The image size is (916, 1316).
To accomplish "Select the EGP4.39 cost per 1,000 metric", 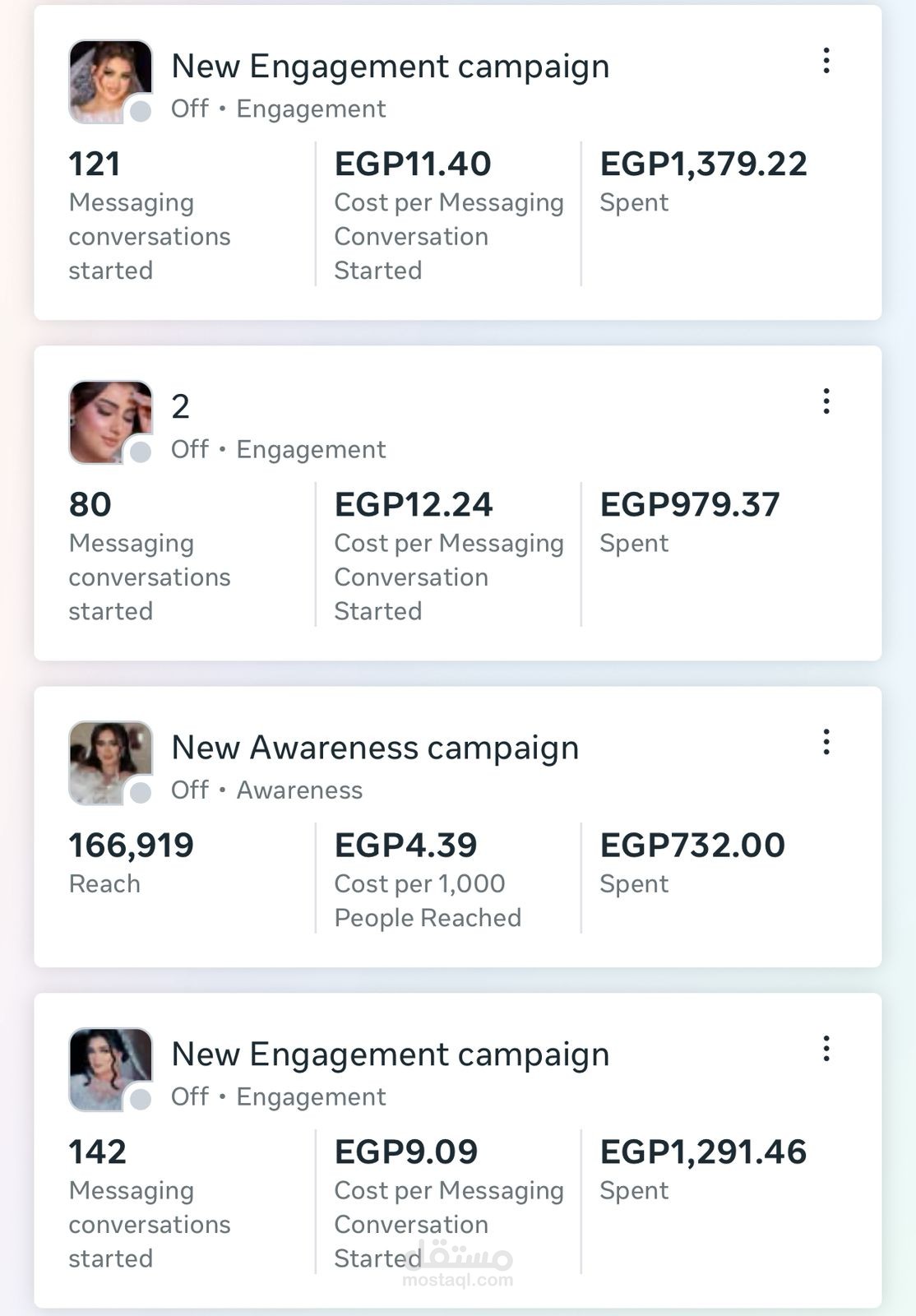I will pyautogui.click(x=405, y=846).
